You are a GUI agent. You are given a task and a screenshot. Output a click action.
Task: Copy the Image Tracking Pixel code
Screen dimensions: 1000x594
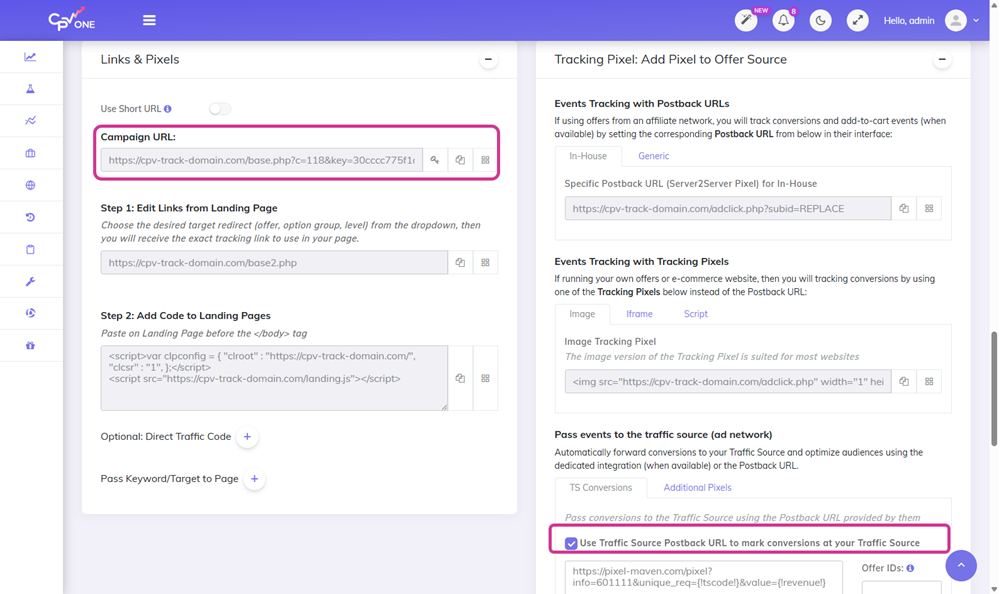(904, 382)
